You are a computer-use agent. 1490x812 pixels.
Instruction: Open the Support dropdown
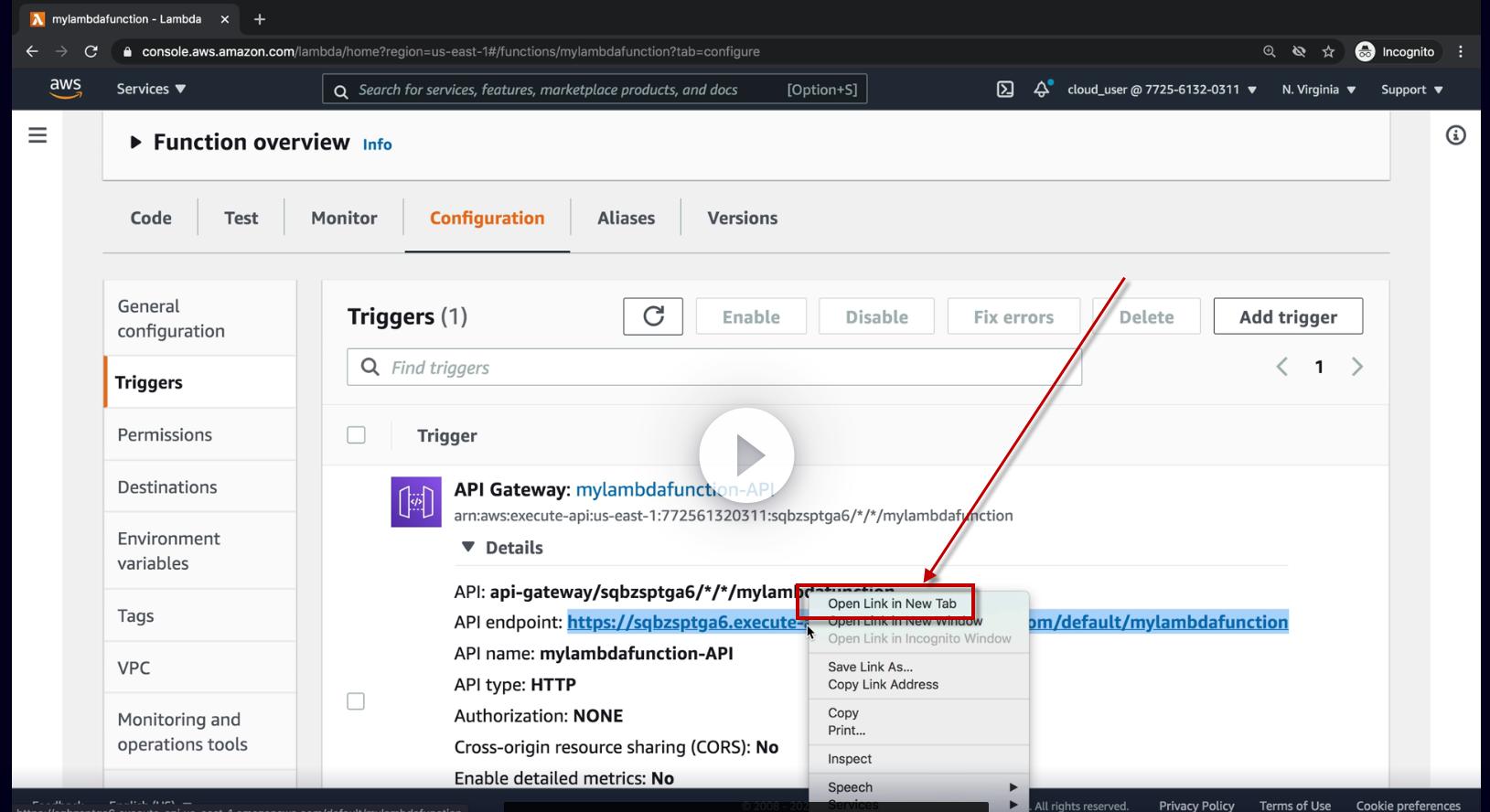[1412, 90]
